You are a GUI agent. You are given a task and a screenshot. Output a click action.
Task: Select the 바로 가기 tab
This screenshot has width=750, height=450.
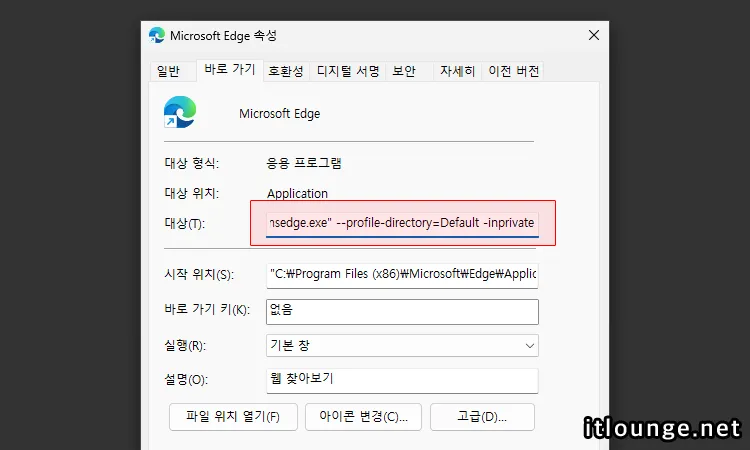point(230,69)
